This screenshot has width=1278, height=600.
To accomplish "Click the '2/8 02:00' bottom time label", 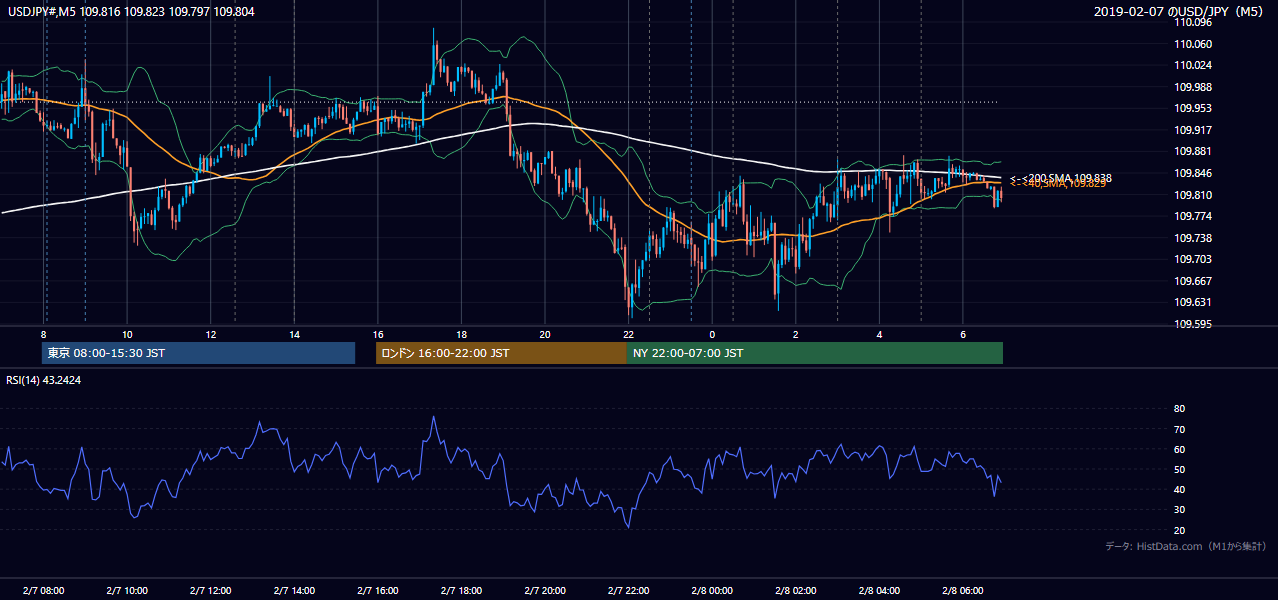I will pos(796,591).
